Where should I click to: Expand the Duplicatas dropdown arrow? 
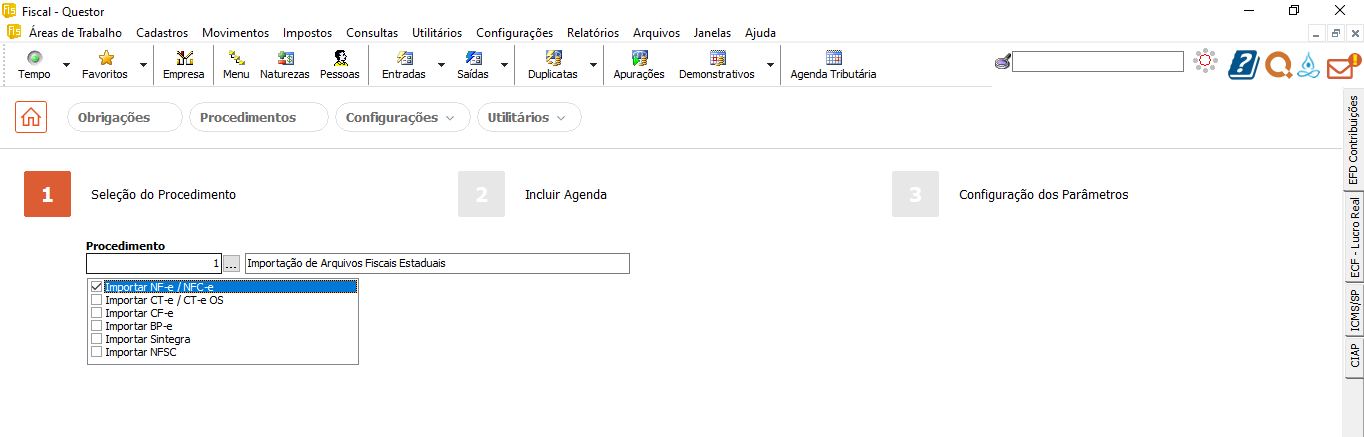click(x=593, y=65)
